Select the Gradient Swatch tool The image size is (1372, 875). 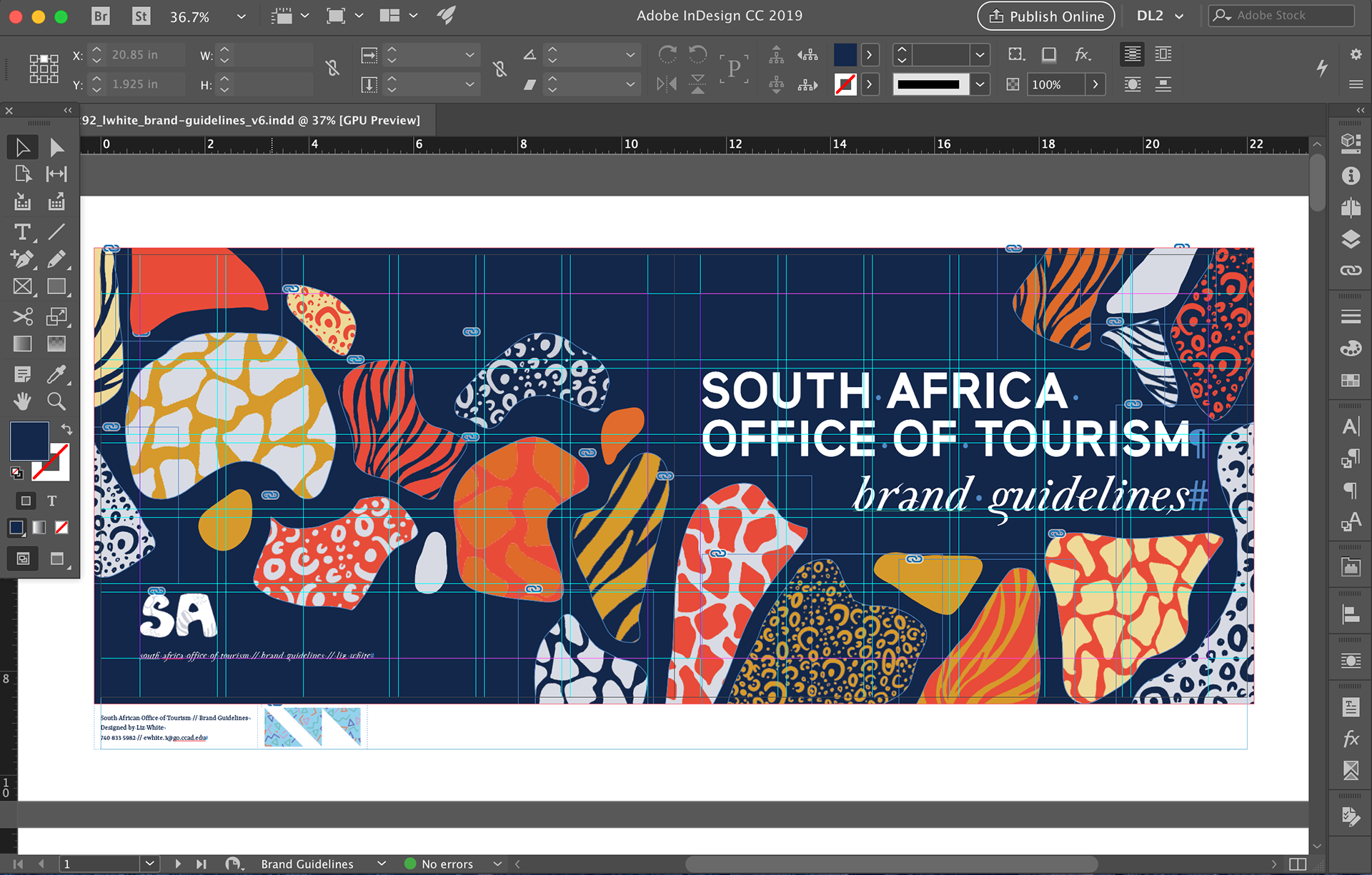coord(23,344)
